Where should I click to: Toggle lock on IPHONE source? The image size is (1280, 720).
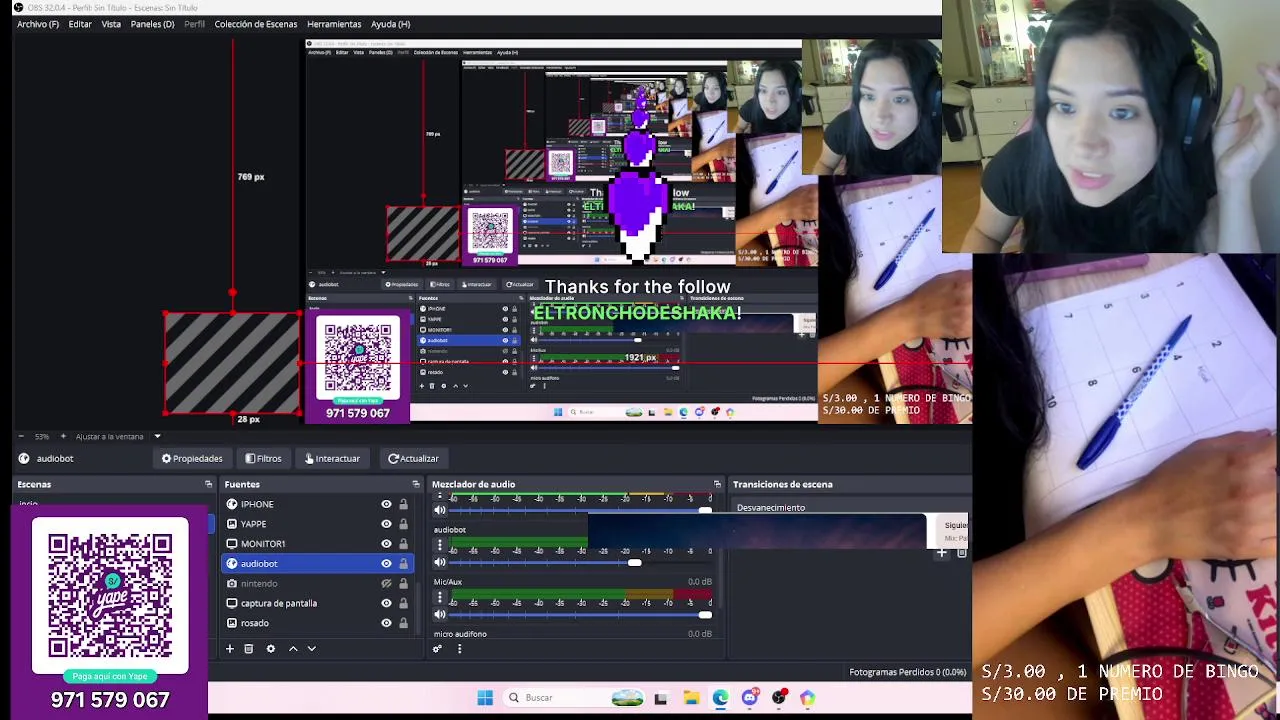tap(403, 504)
